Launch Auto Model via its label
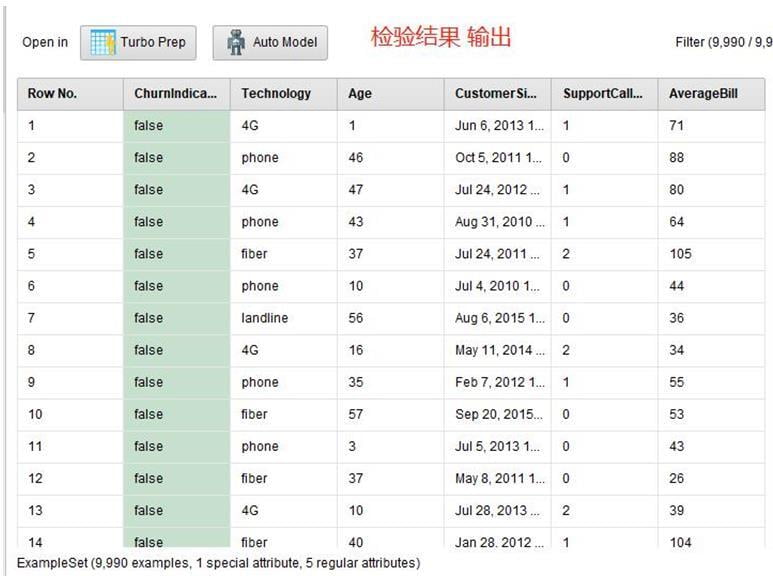This screenshot has height=580, width=773. click(x=284, y=42)
